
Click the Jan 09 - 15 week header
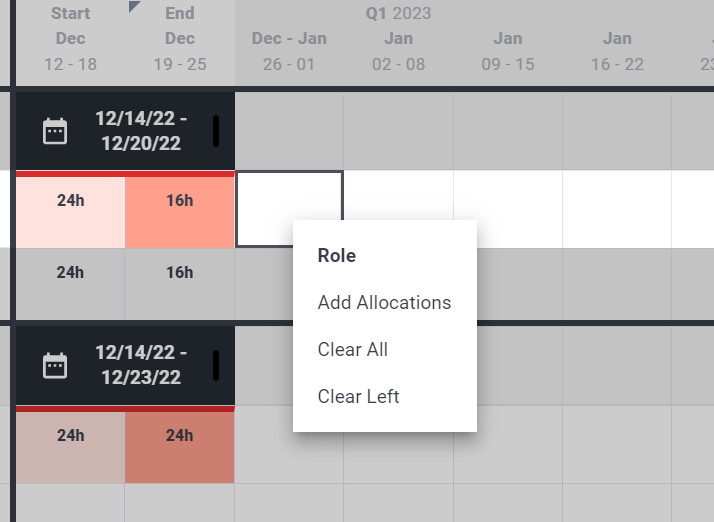pyautogui.click(x=508, y=51)
